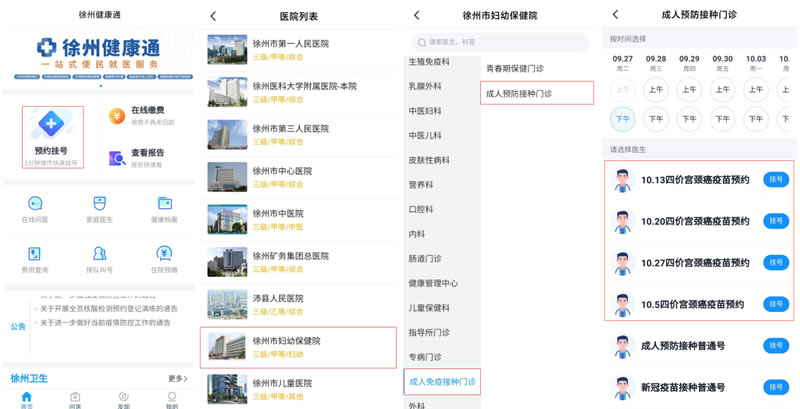The height and width of the screenshot is (409, 800).
Task: Open the 健康档案 health records icon
Action: 164,203
